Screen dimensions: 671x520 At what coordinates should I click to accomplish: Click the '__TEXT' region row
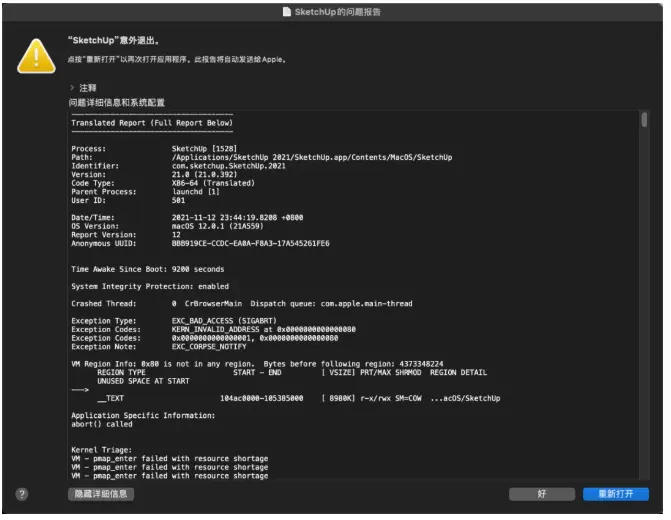pyautogui.click(x=299, y=398)
